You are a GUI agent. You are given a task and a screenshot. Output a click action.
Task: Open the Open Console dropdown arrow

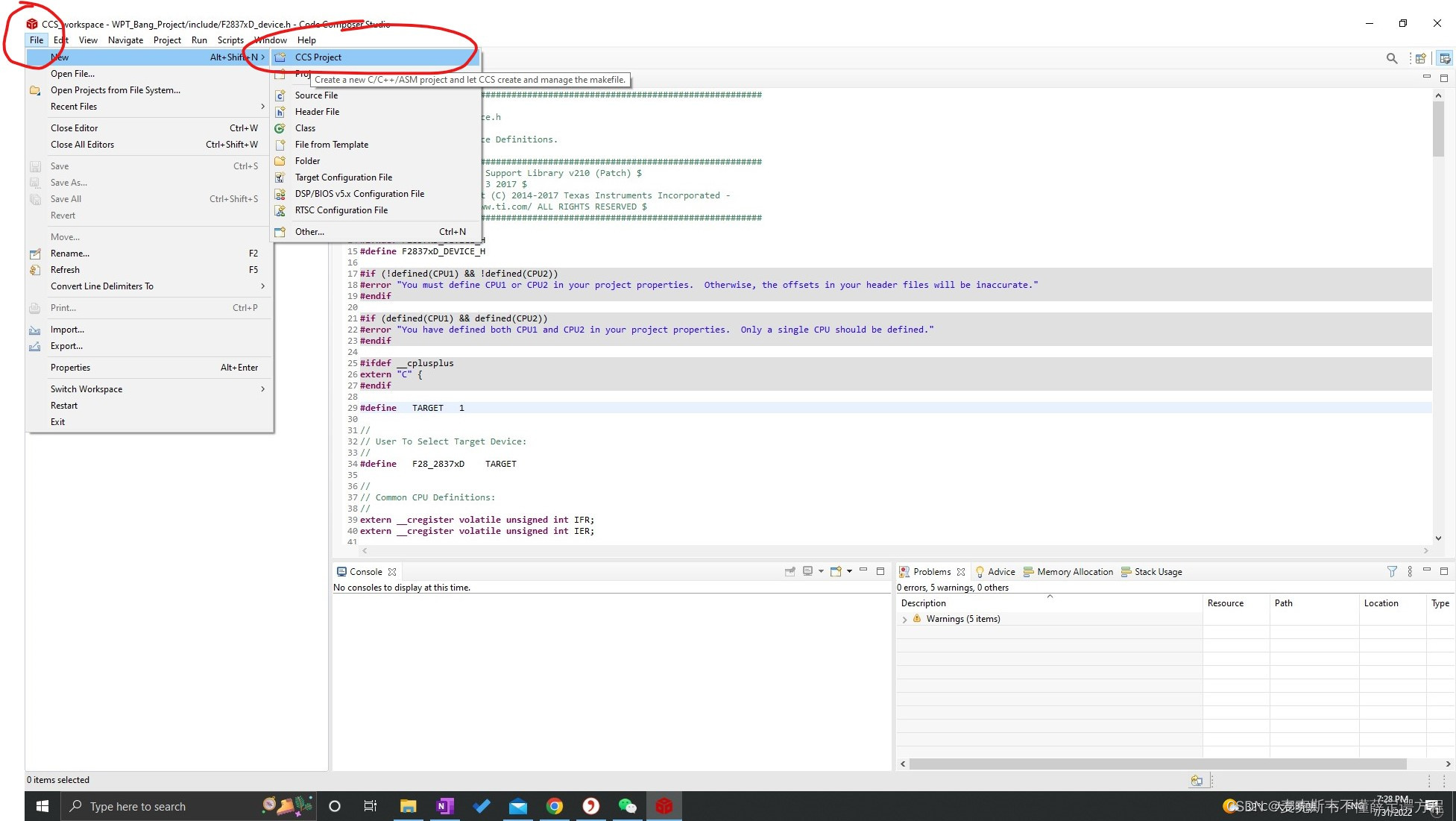[x=849, y=571]
